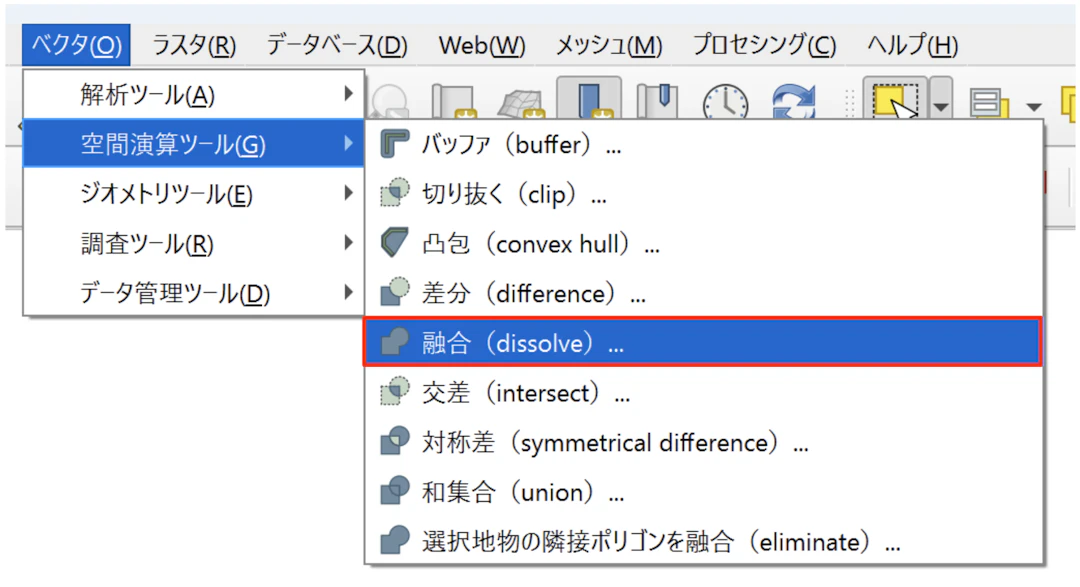This screenshot has height=587, width=1080.
Task: Click the convex hull icon
Action: (396, 244)
